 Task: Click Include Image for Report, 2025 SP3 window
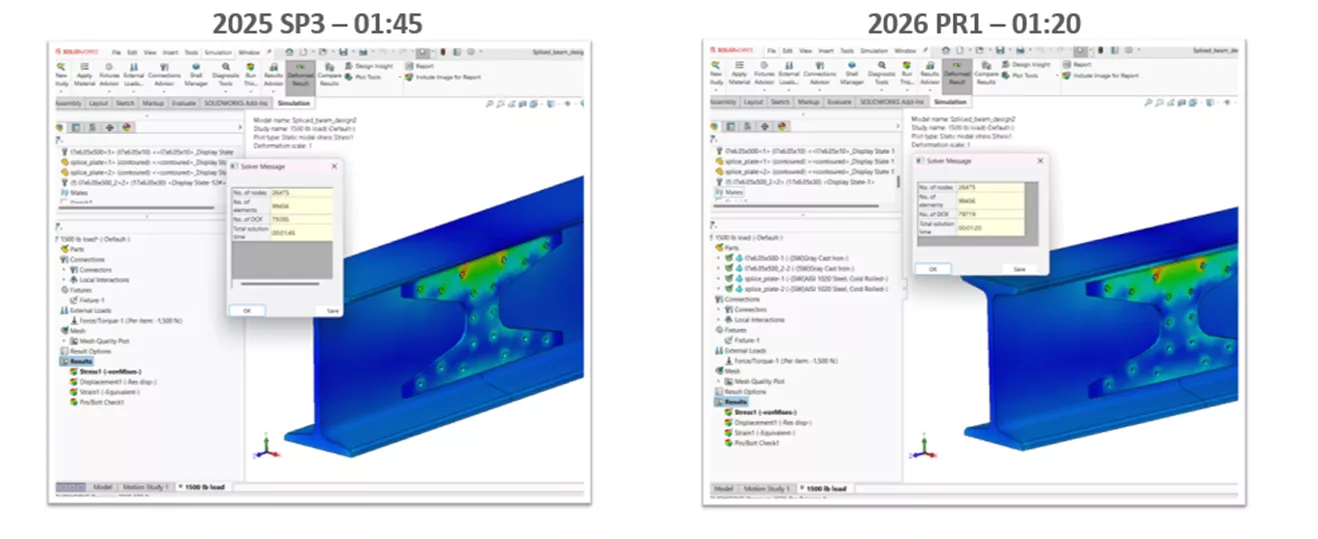point(443,75)
